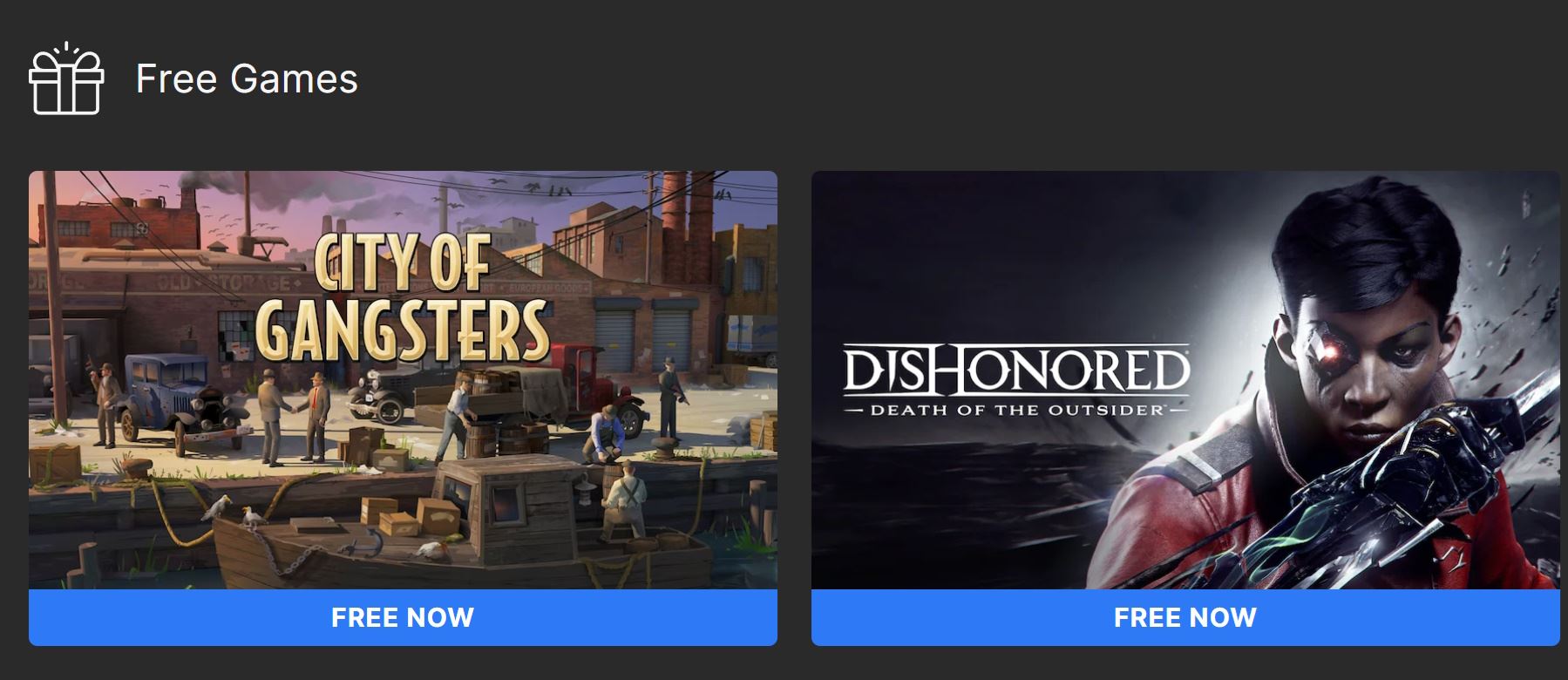This screenshot has height=680, width=1568.
Task: Click the white Dishonored title logo
Action: [x=1016, y=369]
